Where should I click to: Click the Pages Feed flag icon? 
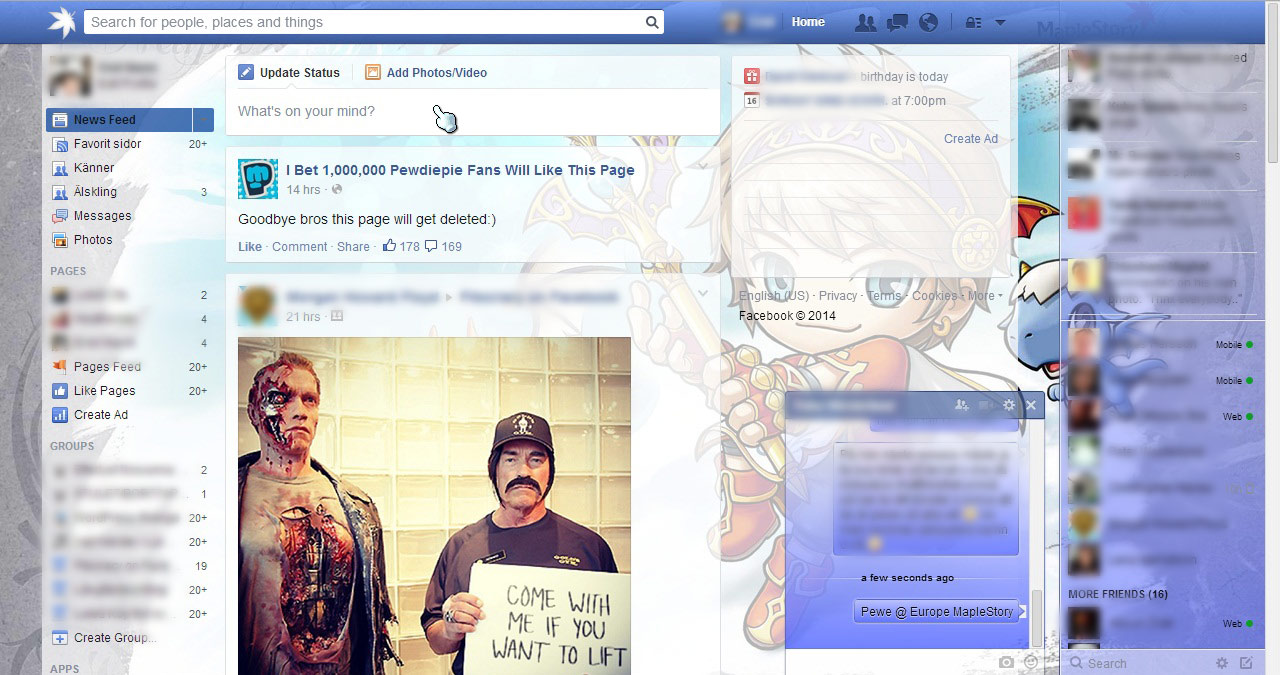pyautogui.click(x=60, y=367)
